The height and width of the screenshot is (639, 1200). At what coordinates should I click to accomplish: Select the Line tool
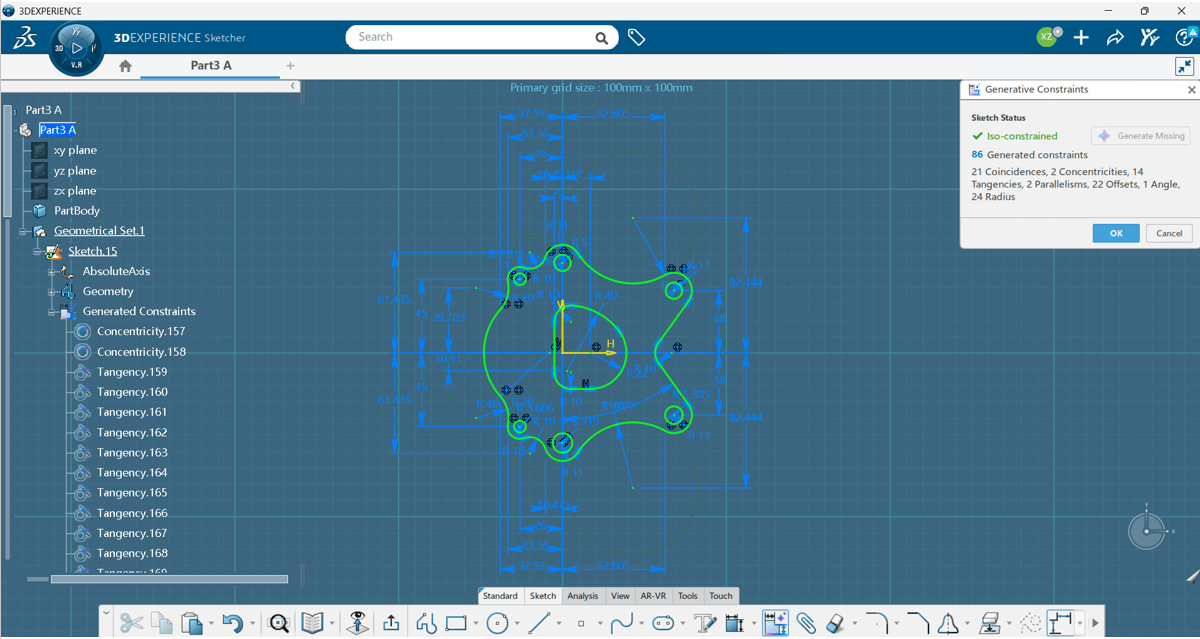(x=540, y=622)
